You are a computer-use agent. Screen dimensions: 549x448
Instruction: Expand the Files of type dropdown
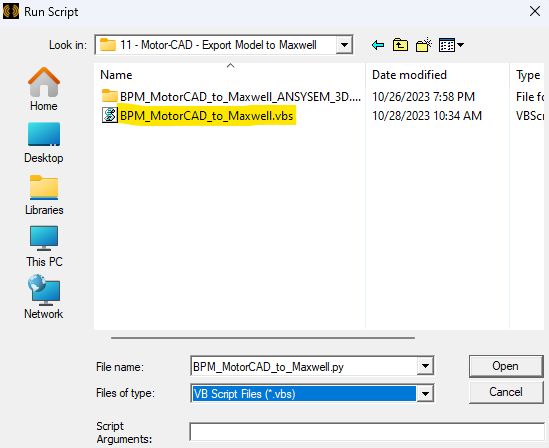(425, 393)
